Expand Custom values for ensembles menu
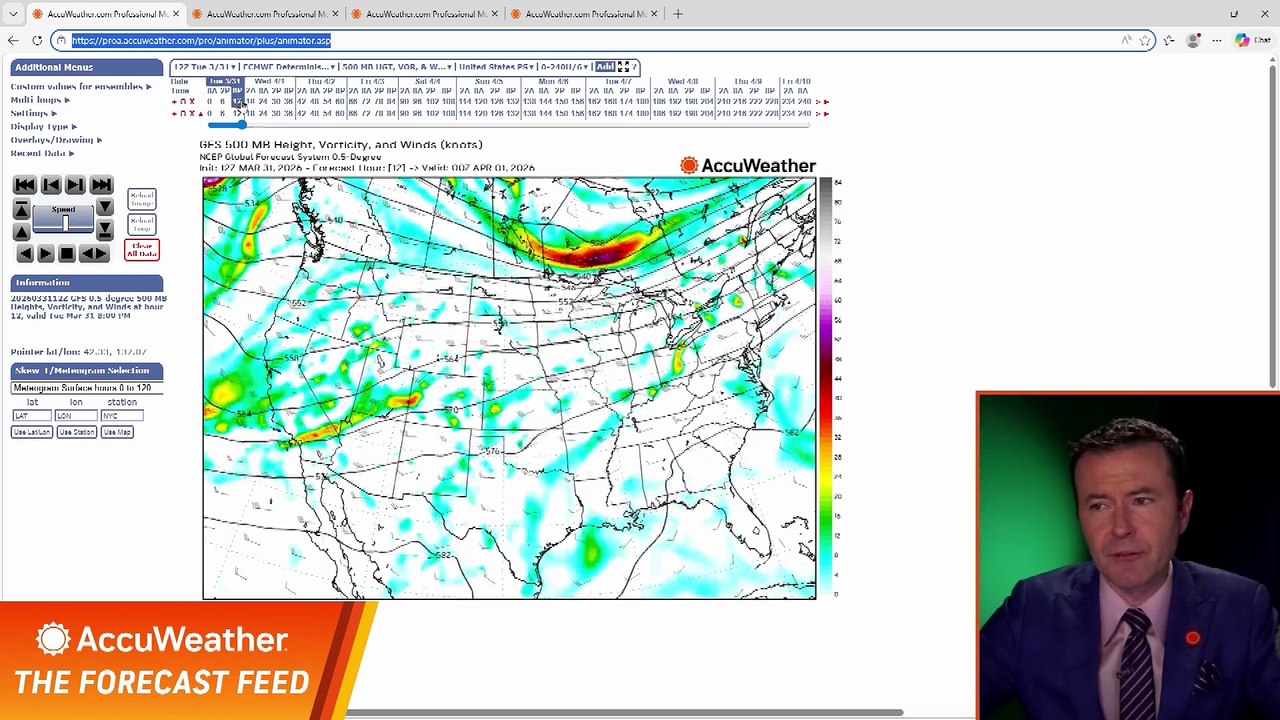 click(x=81, y=87)
